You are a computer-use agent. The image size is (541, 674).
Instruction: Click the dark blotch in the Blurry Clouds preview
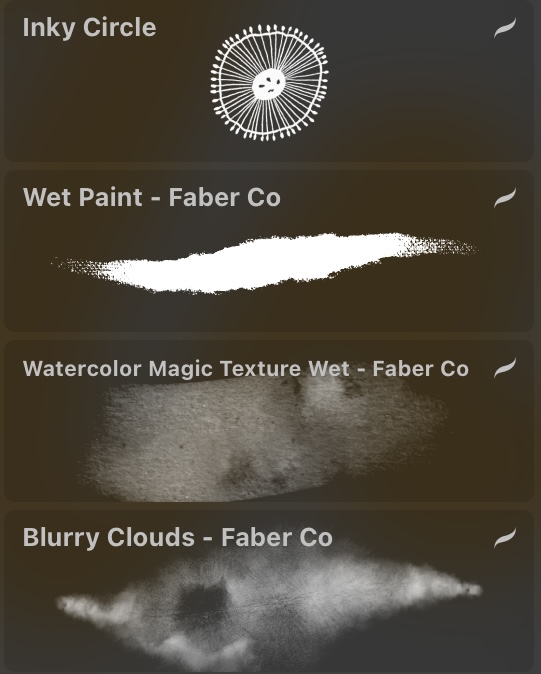(201, 602)
